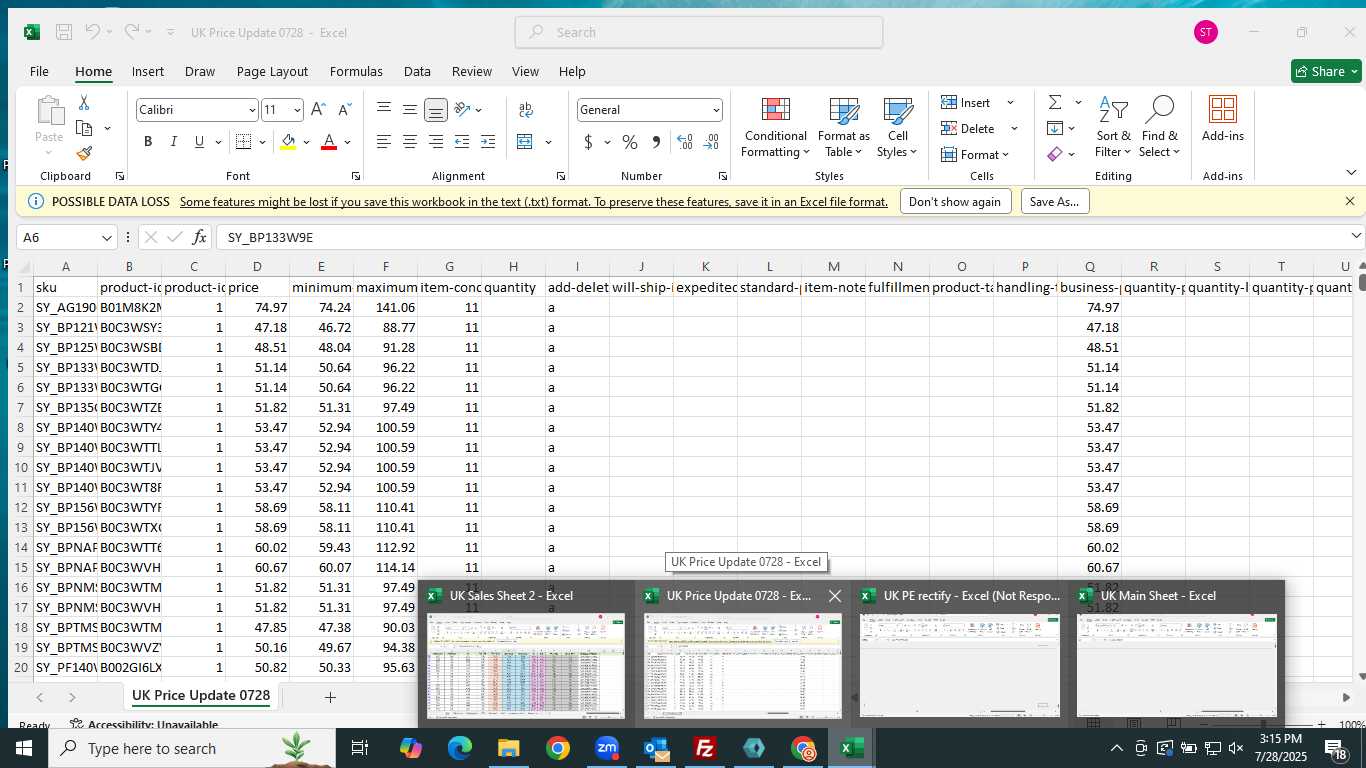Click the Save As... button

(1055, 201)
